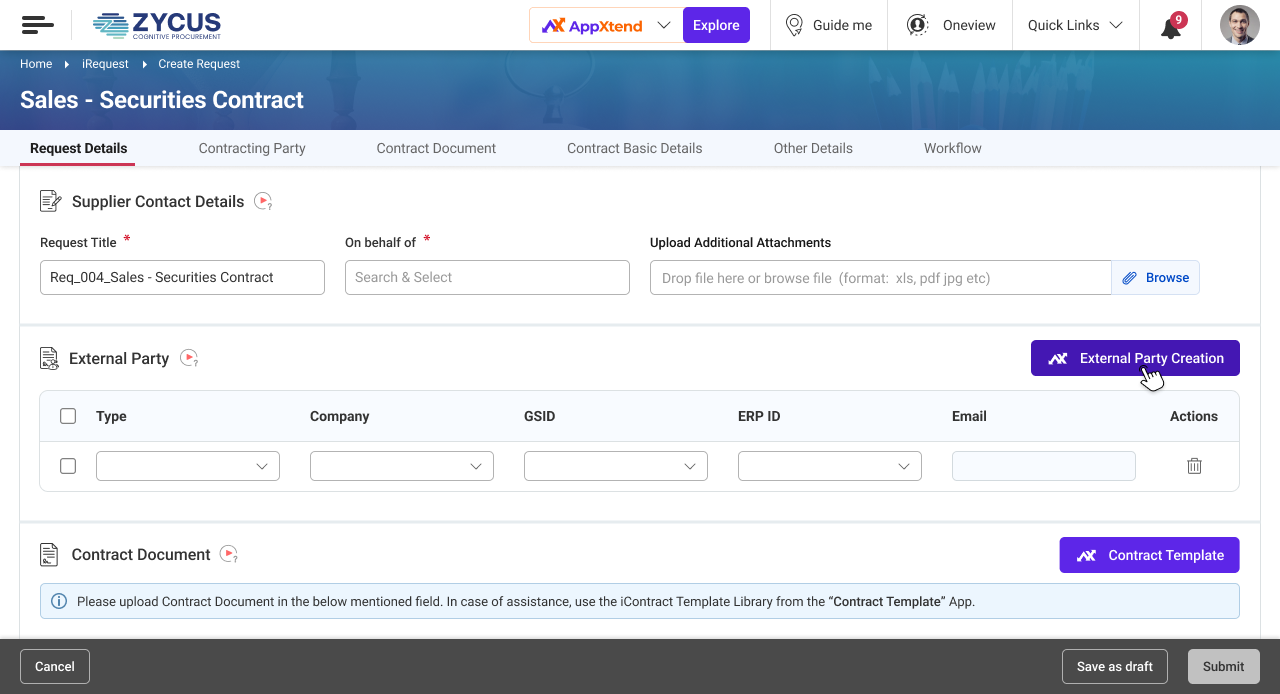The height and width of the screenshot is (694, 1280).
Task: Browse for an attachment file
Action: point(1155,278)
